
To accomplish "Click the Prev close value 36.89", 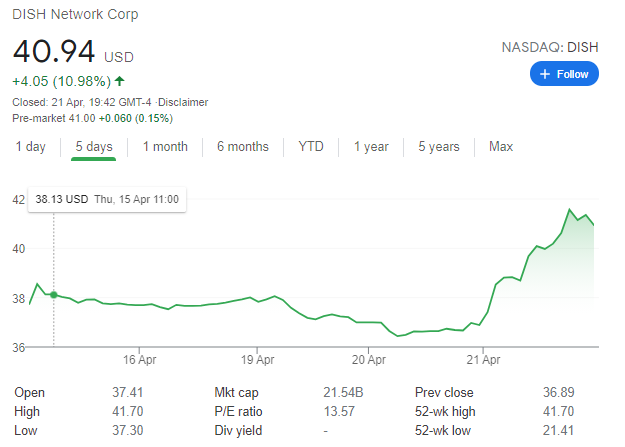I will [558, 392].
